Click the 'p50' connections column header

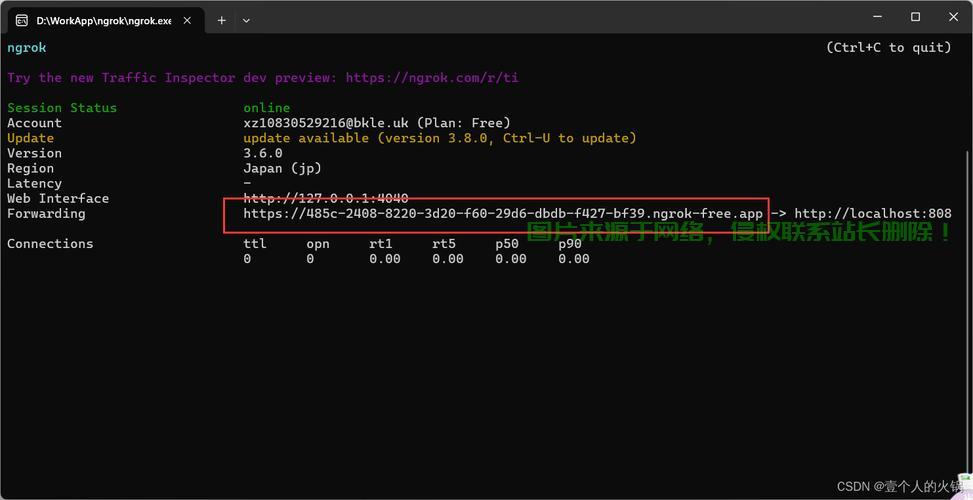point(507,244)
